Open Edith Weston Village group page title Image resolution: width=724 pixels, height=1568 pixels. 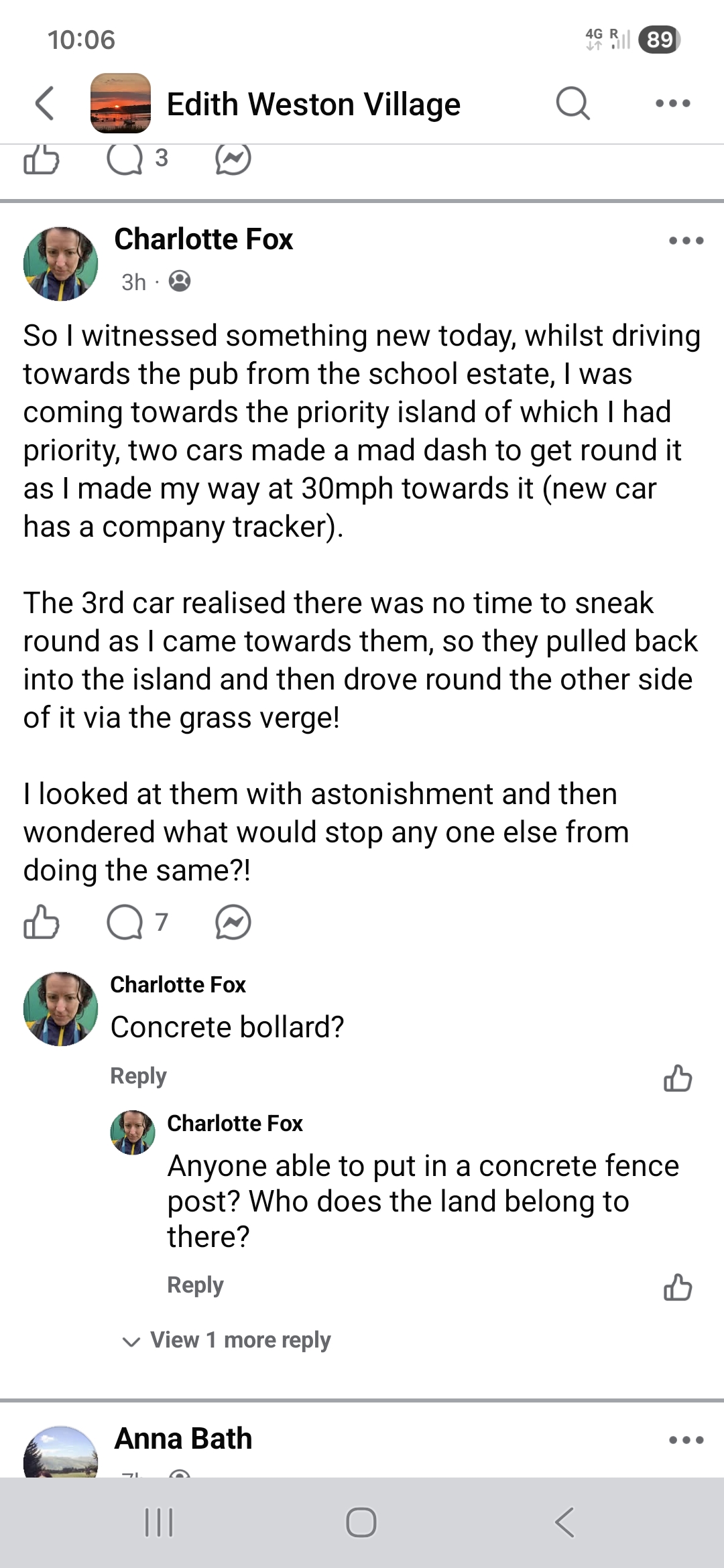313,104
